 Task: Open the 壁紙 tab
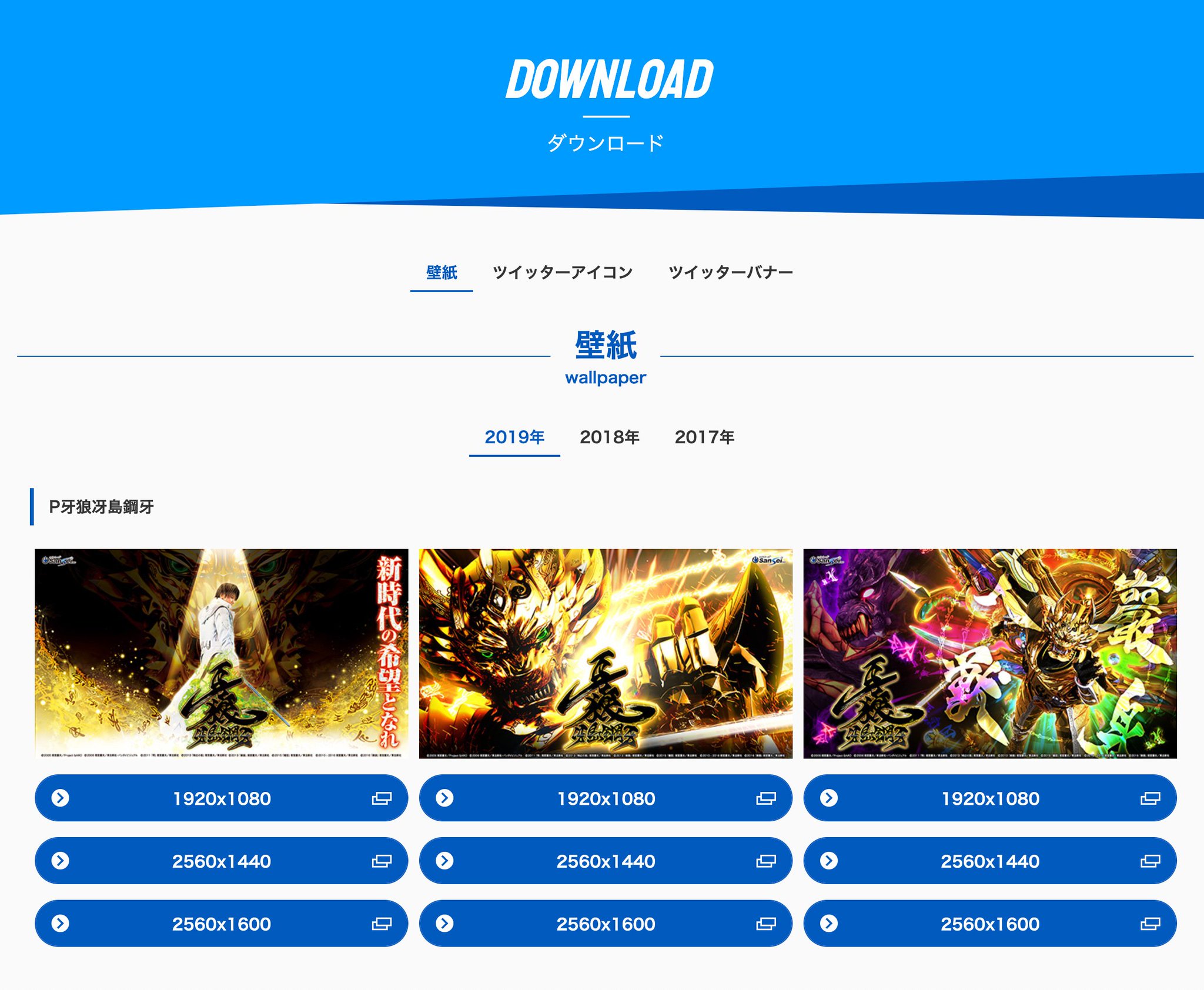(x=442, y=273)
